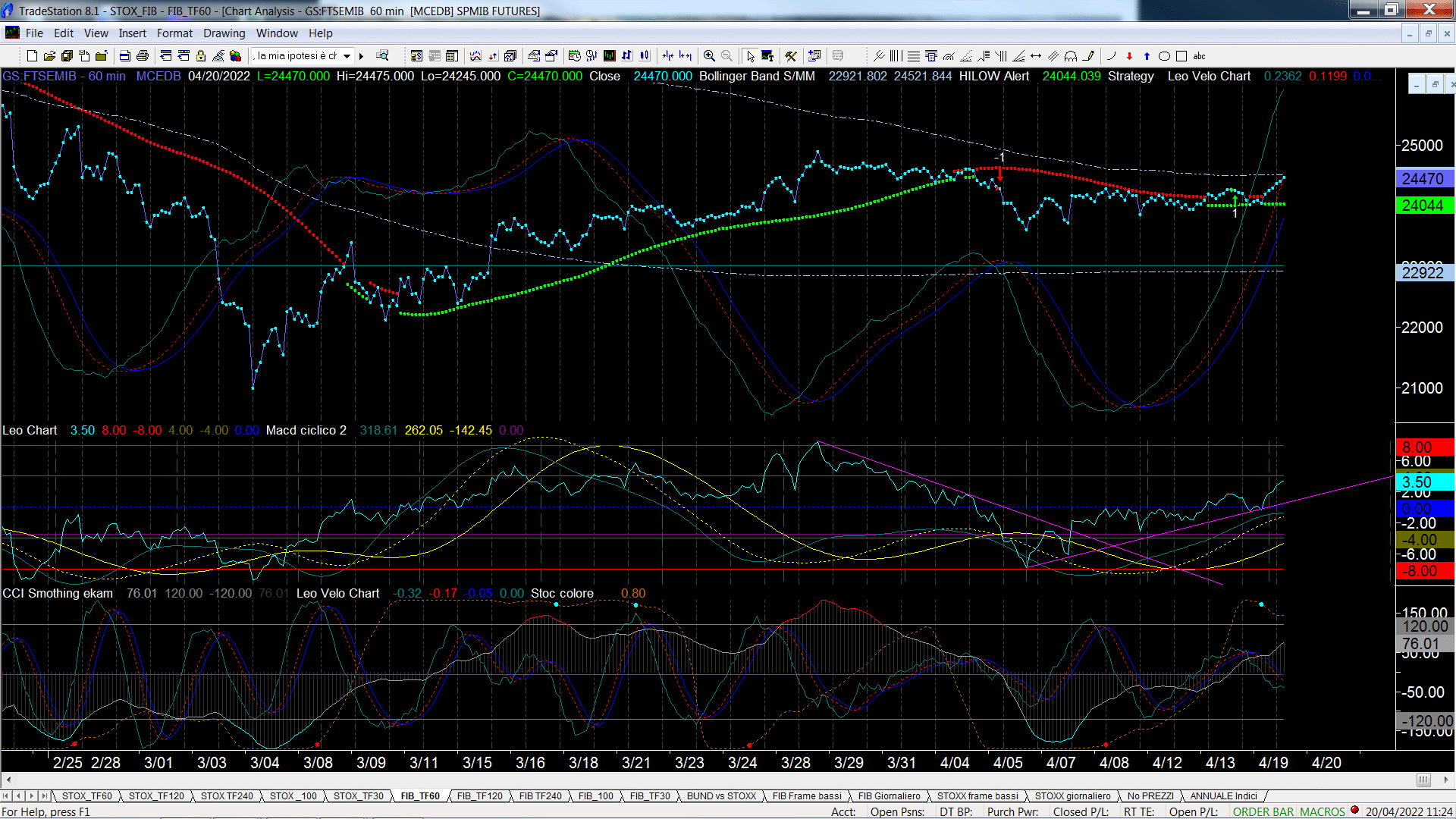Click the horizontal scrollbar thumb
This screenshot has height=819, width=1456.
[x=1423, y=780]
